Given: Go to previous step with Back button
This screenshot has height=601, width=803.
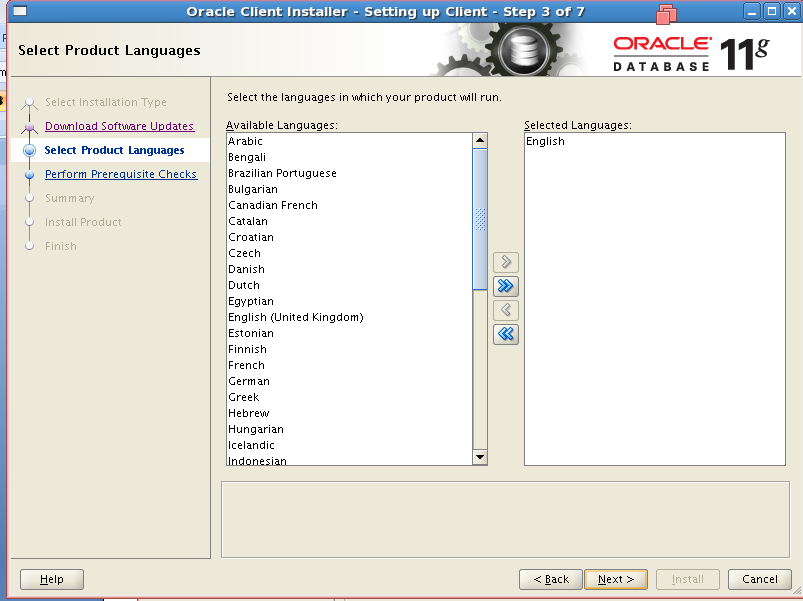Looking at the screenshot, I should pos(551,579).
